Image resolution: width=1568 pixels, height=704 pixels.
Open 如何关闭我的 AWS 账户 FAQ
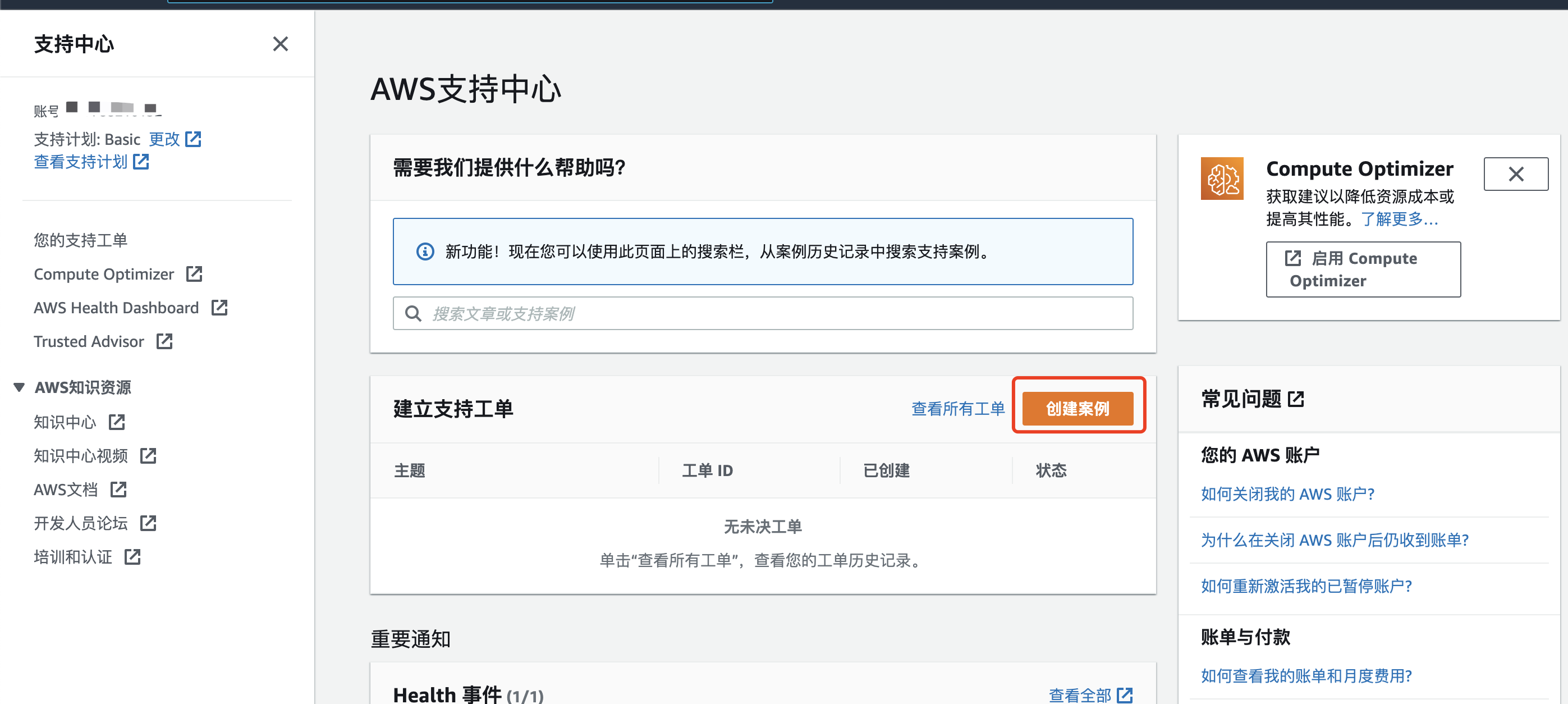(x=1287, y=494)
